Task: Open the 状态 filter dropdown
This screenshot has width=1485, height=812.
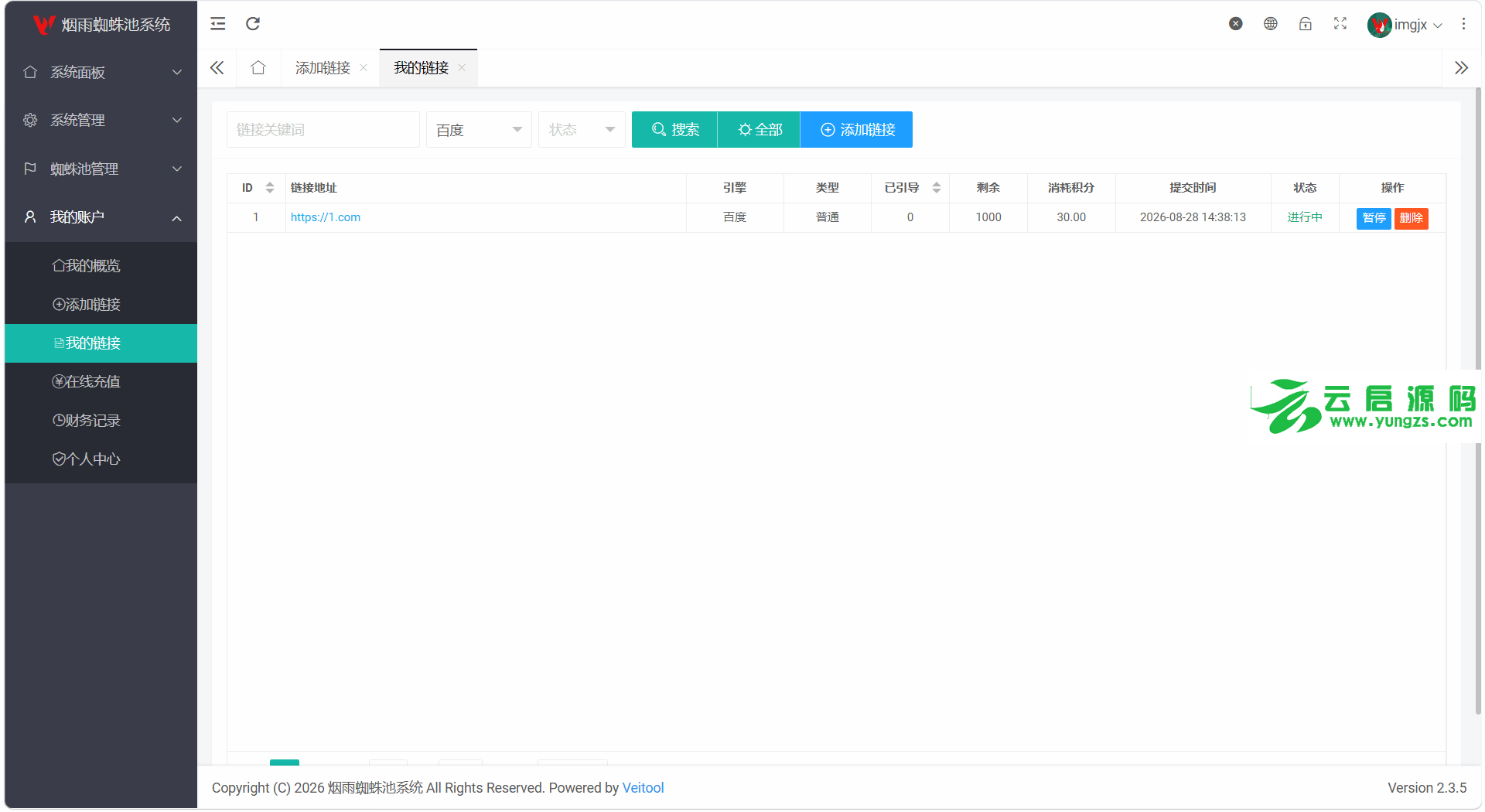Action: pyautogui.click(x=582, y=130)
